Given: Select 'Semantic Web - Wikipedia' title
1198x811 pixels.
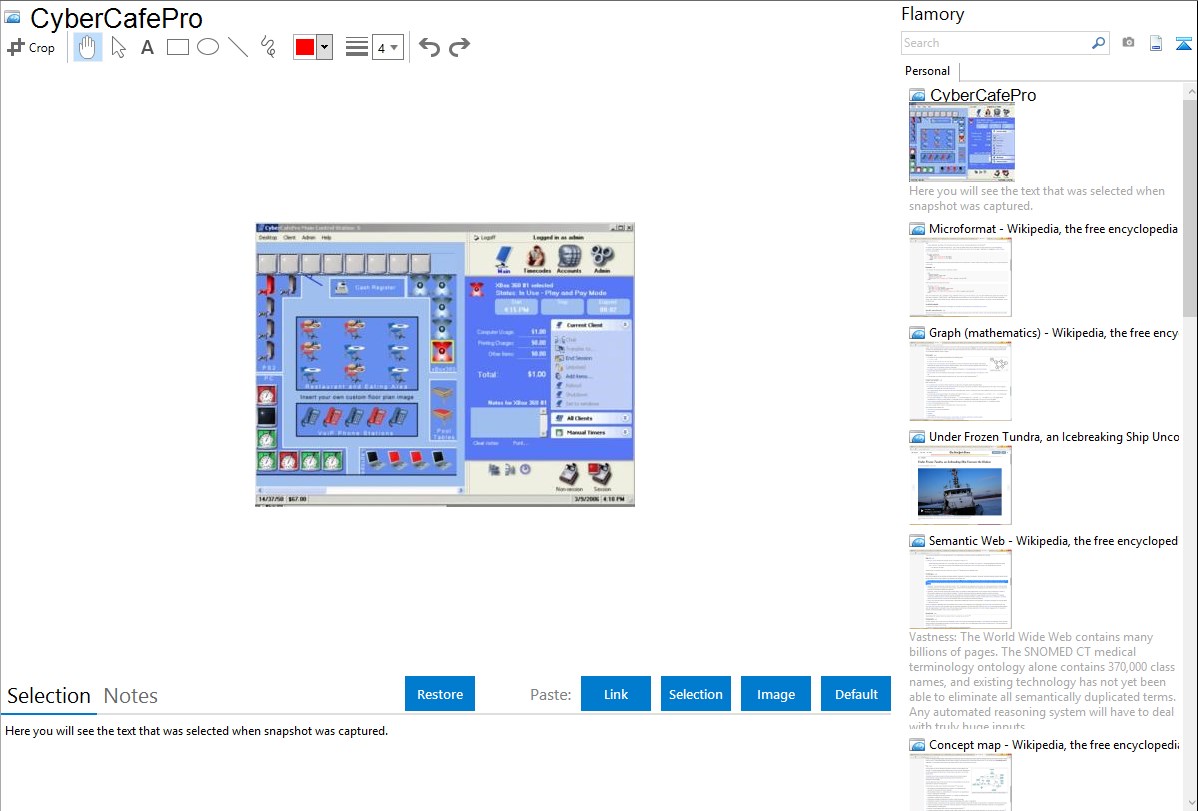Looking at the screenshot, I should [x=1053, y=541].
